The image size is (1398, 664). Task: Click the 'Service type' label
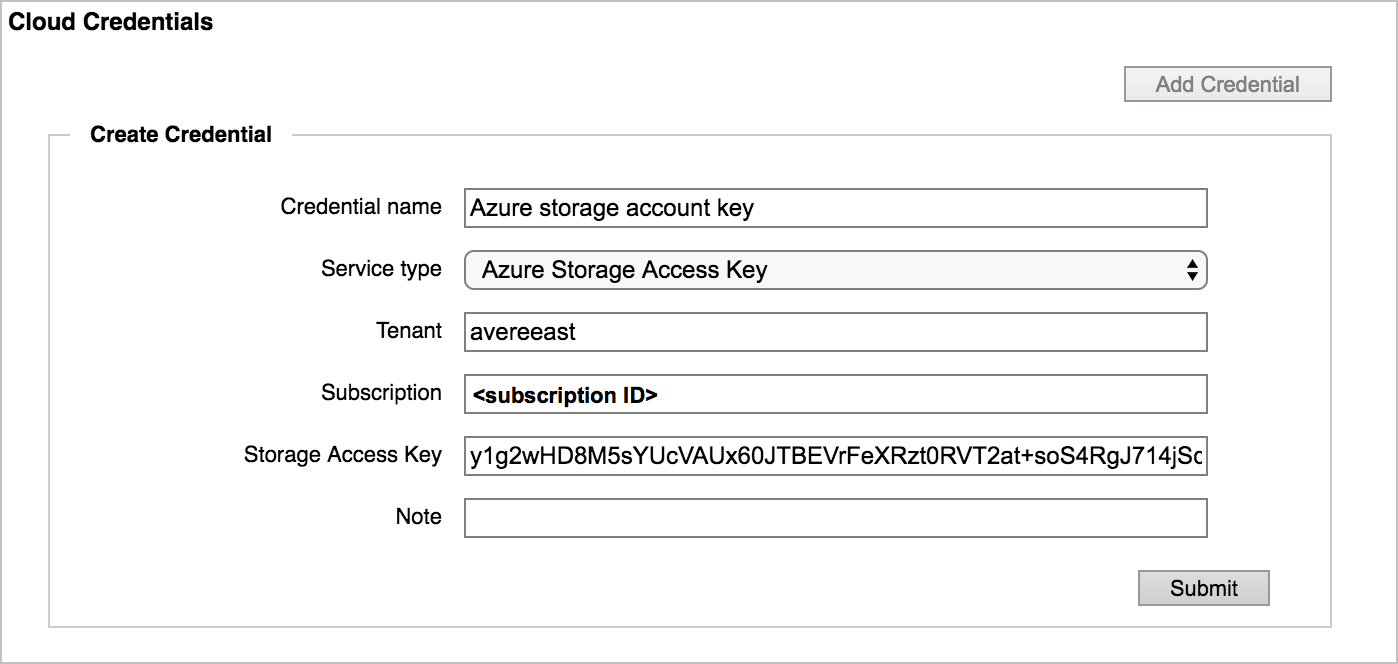[381, 269]
